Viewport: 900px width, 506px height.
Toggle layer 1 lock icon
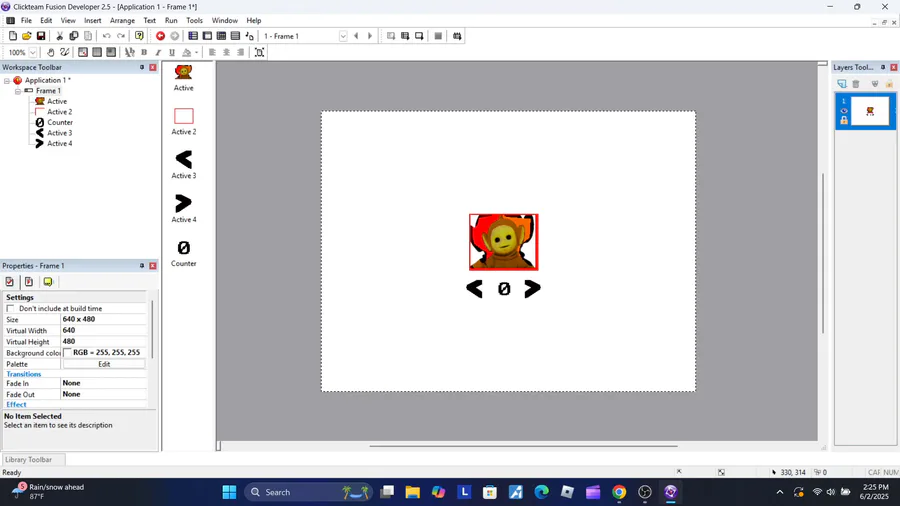(844, 120)
